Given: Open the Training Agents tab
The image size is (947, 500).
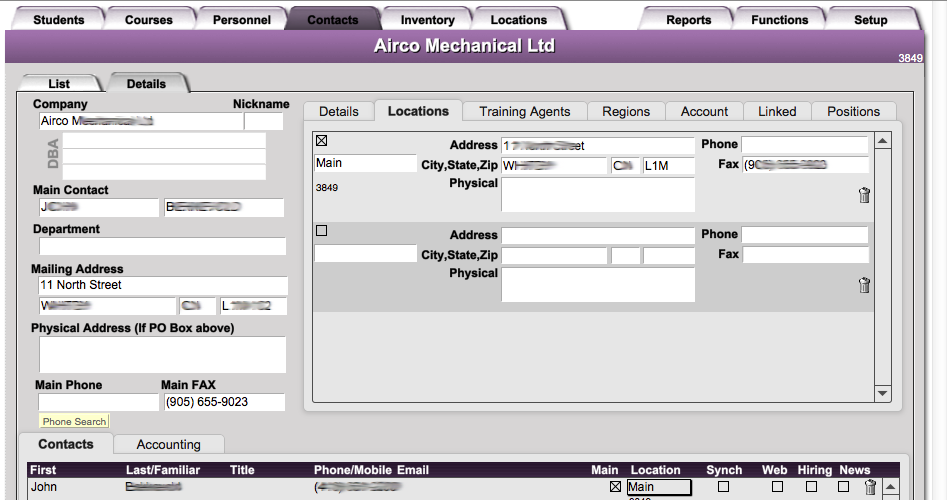Looking at the screenshot, I should point(525,111).
